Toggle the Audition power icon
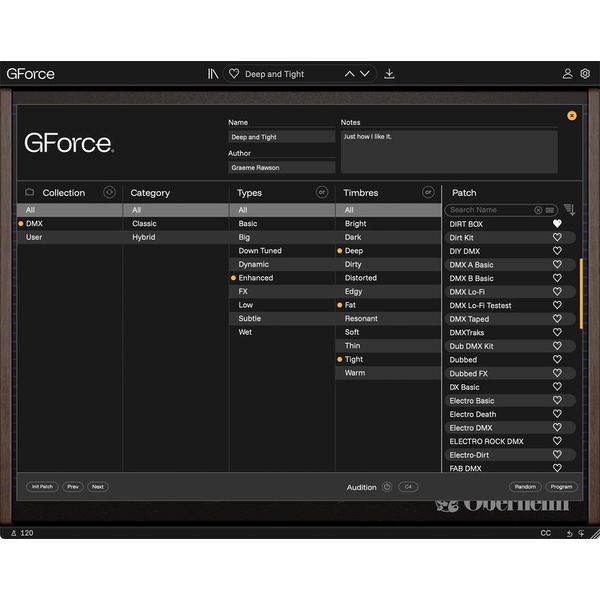 [387, 487]
